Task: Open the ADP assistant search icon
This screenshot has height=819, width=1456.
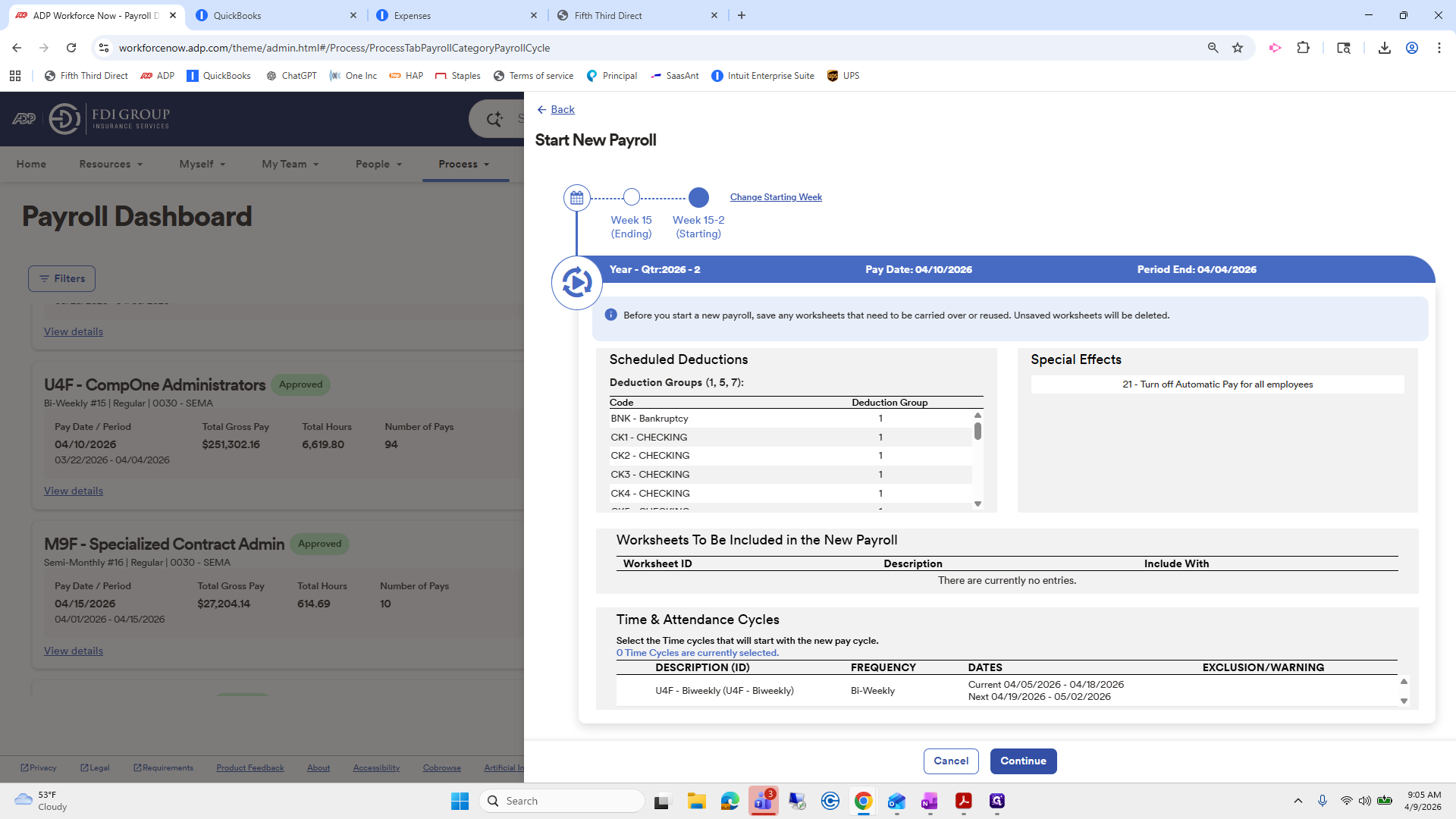Action: [x=495, y=119]
